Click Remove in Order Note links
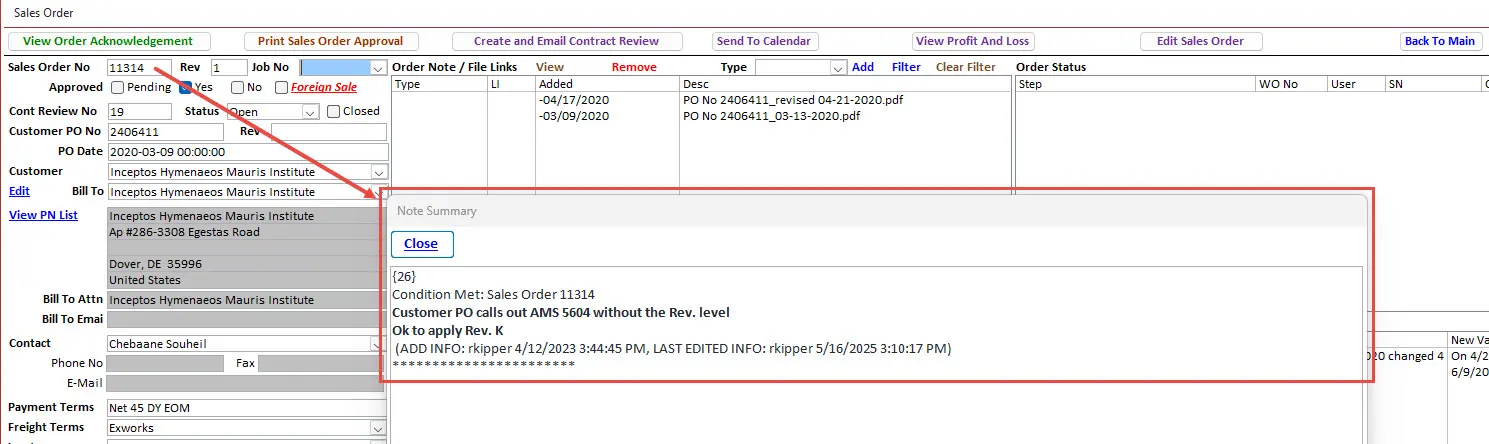 pos(634,67)
